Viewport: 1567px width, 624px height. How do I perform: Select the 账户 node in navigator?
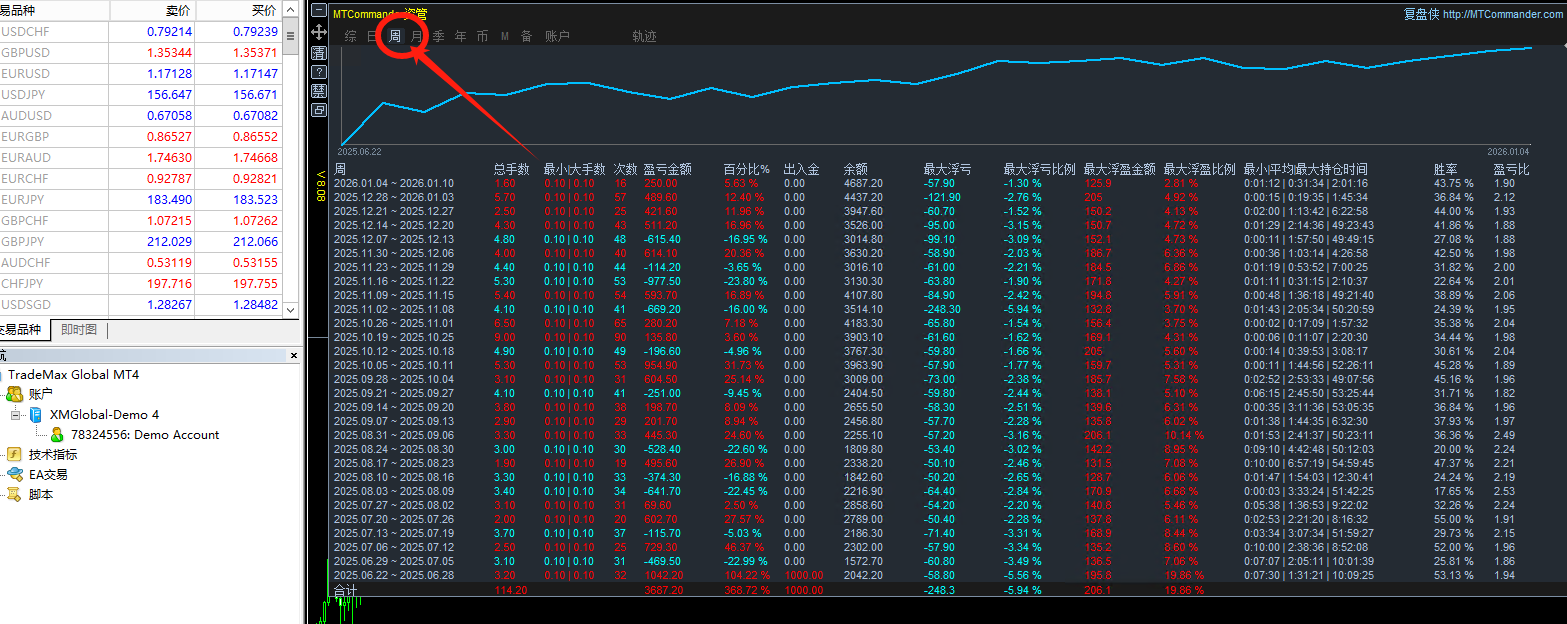[x=41, y=394]
